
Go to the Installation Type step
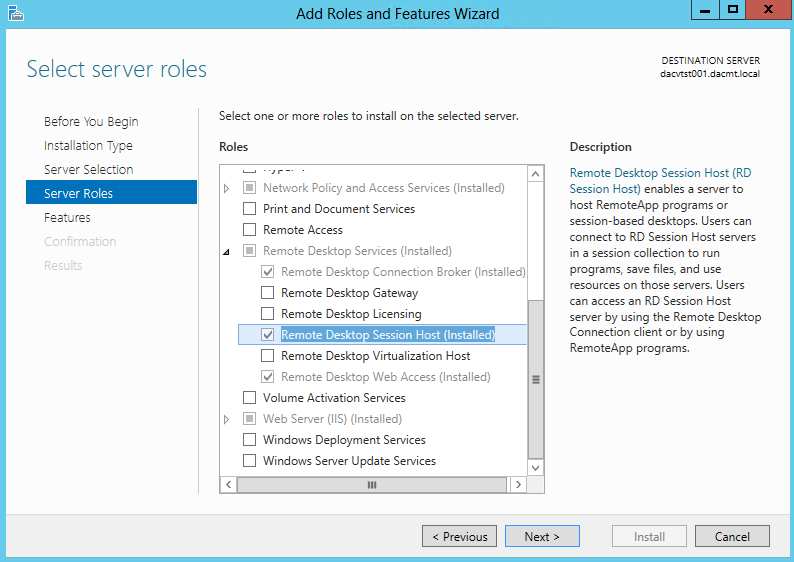(x=88, y=146)
